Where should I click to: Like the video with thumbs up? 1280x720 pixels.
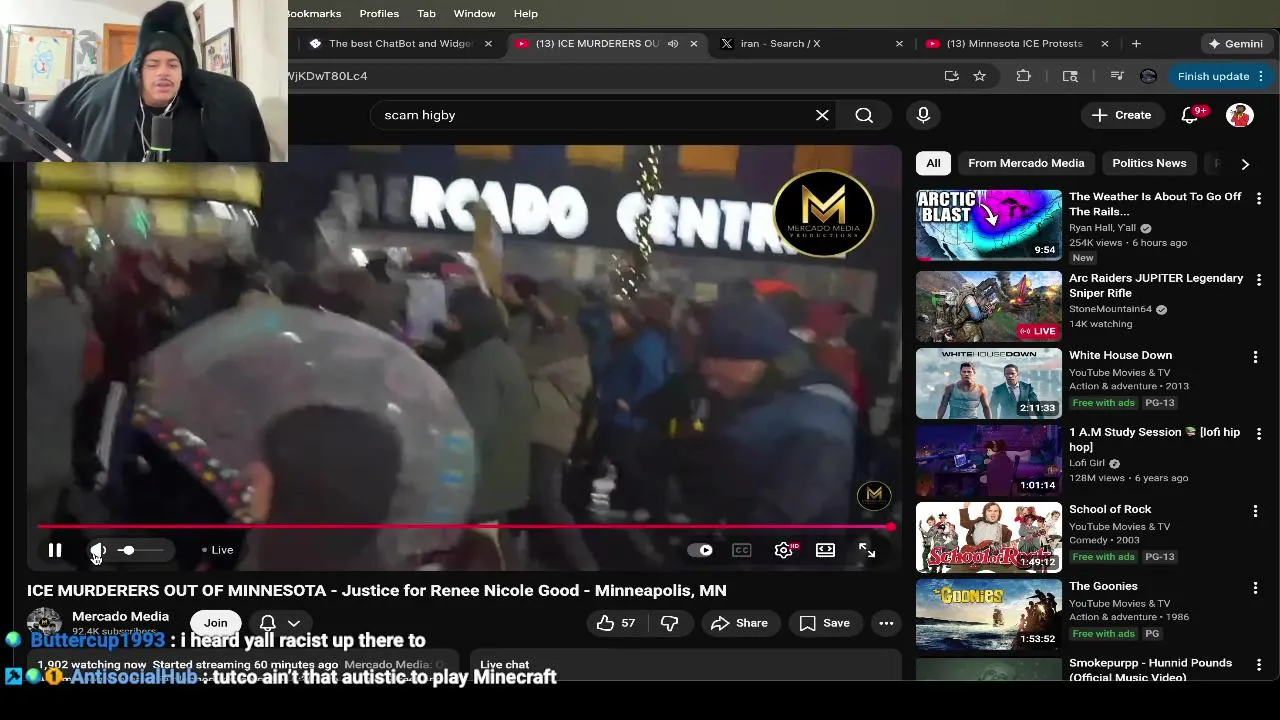(617, 623)
